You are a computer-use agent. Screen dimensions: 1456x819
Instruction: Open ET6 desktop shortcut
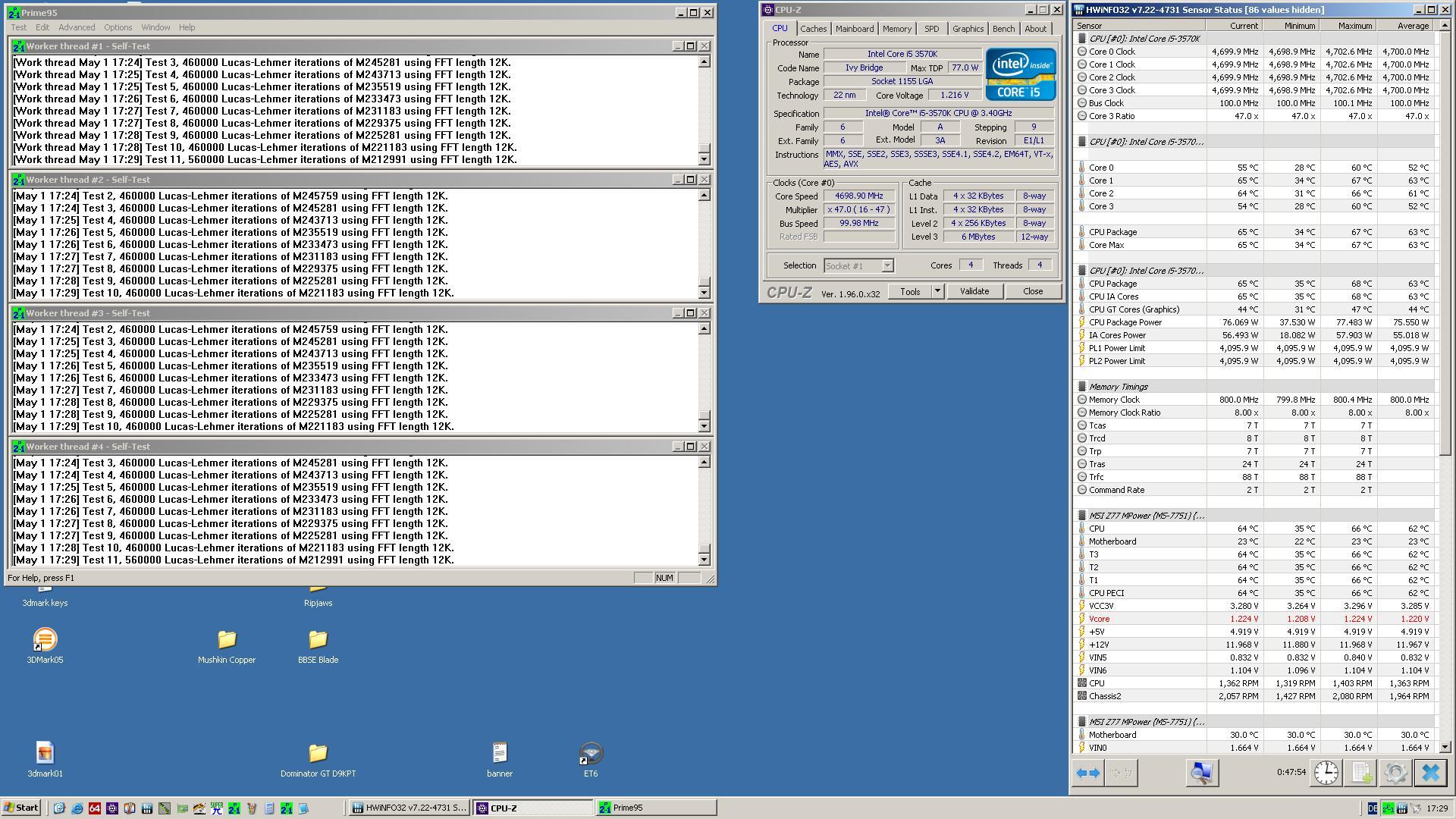pos(591,760)
